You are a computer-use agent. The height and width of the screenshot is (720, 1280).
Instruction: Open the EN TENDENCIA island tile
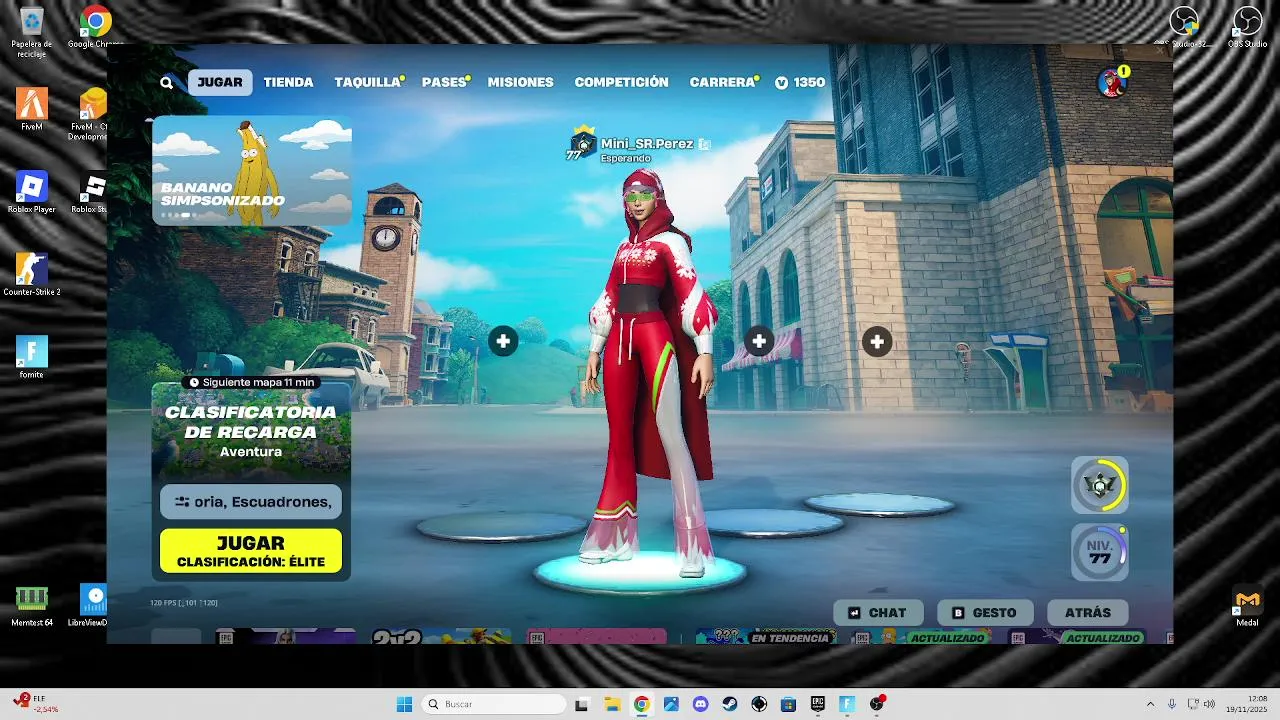[x=767, y=637]
